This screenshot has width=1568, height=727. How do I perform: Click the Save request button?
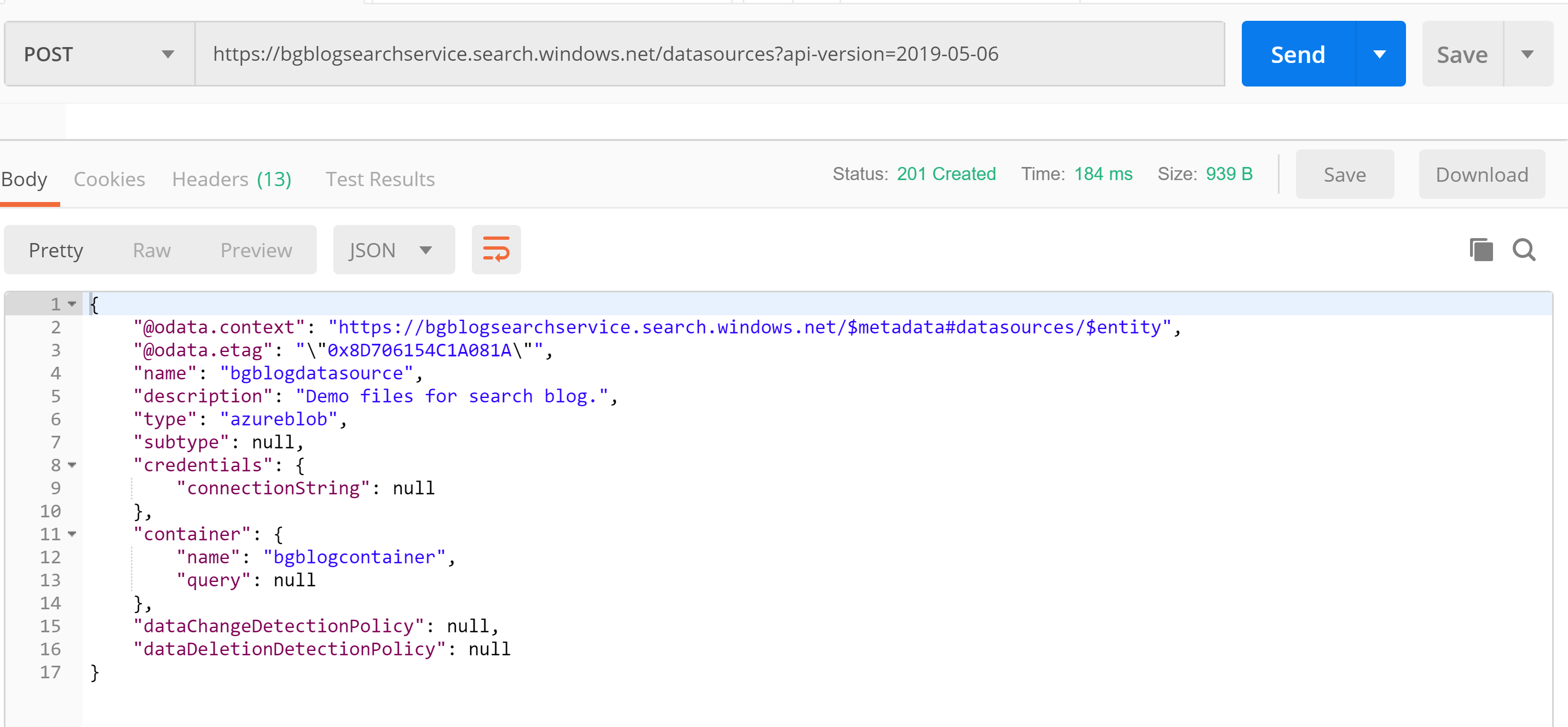pyautogui.click(x=1462, y=54)
